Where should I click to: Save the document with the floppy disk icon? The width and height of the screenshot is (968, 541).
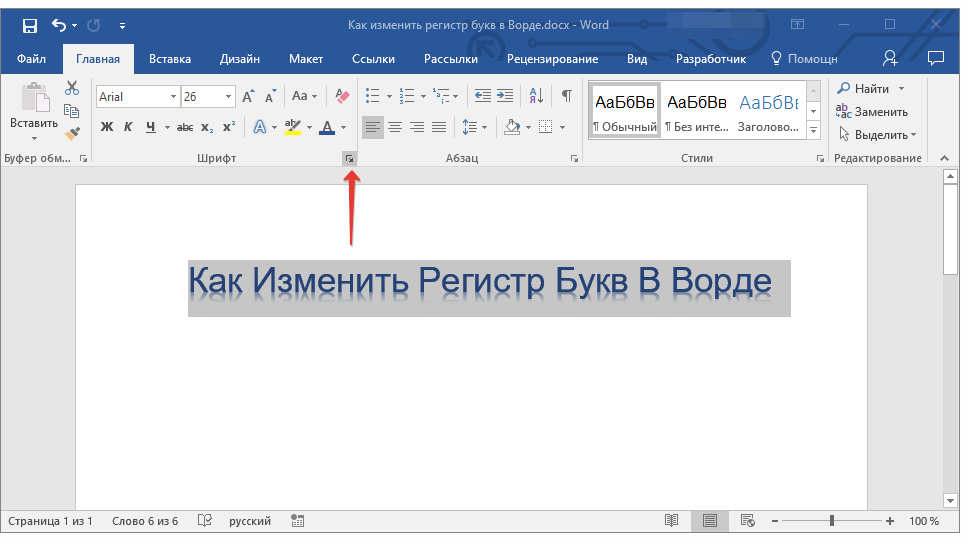coord(30,25)
